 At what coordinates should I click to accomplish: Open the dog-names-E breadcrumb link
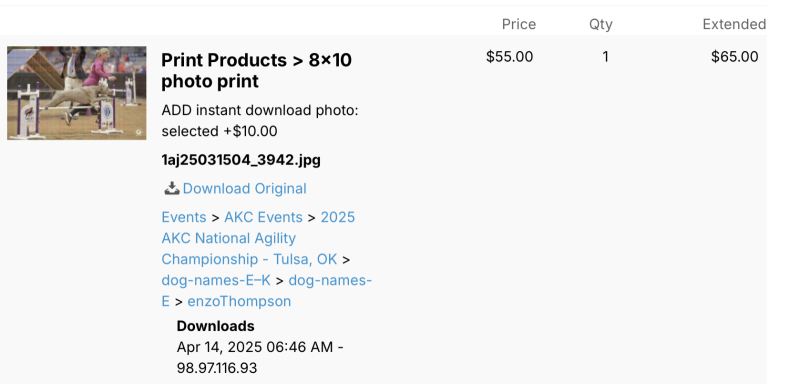click(266, 291)
